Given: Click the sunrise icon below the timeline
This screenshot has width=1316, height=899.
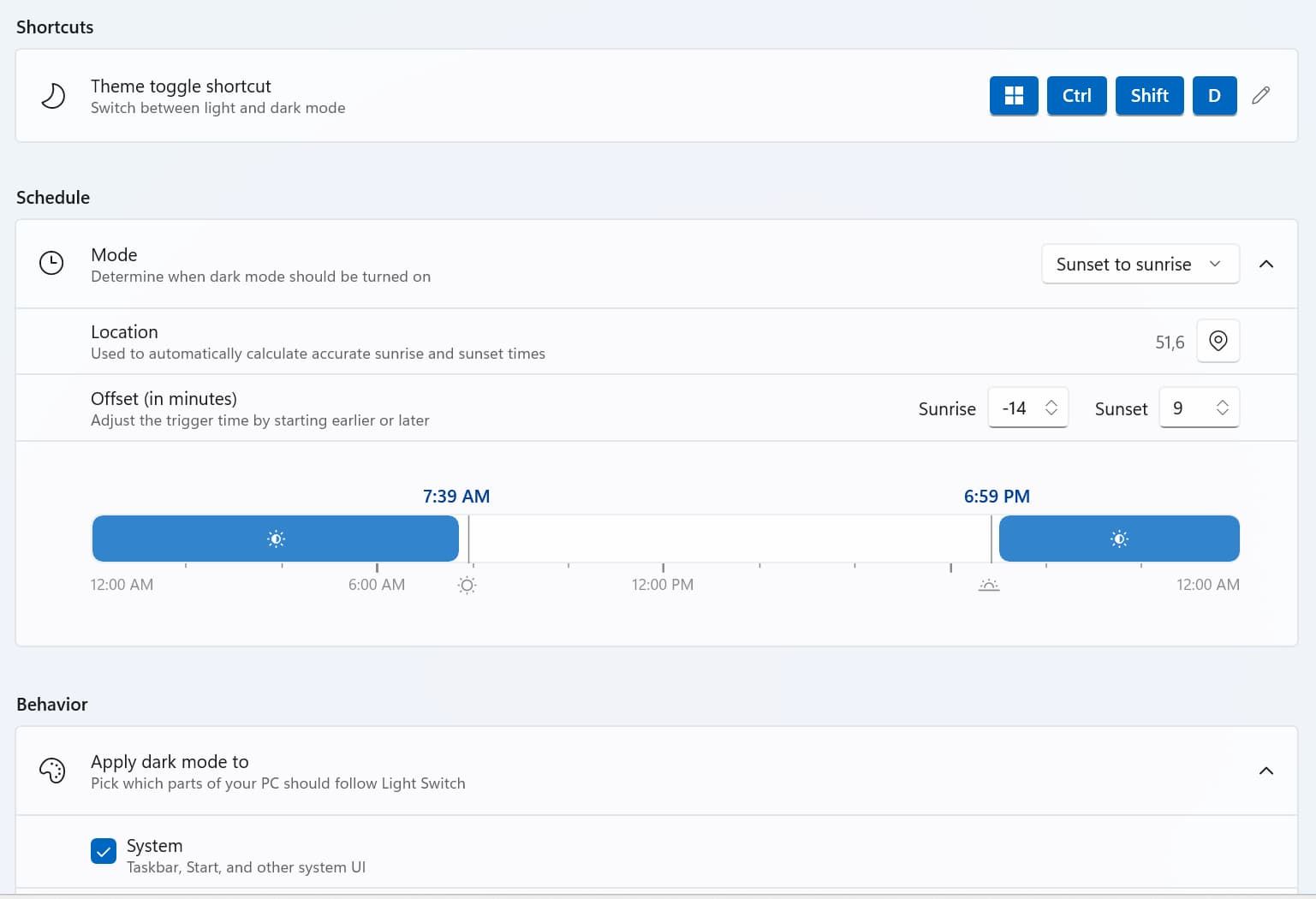Looking at the screenshot, I should pos(467,585).
